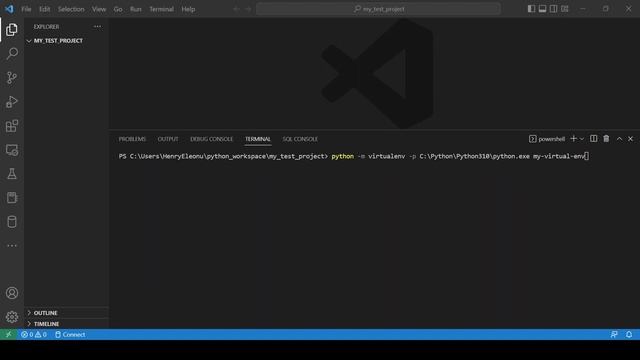Open the Run menu
The image size is (640, 360).
136,9
